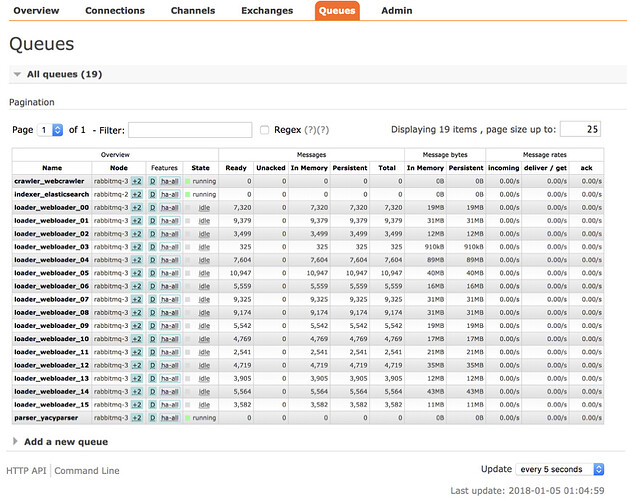Viewport: 627px width, 500px height.
Task: Click the ha-all policy badge for loader_webloader_14
Action: click(170, 392)
